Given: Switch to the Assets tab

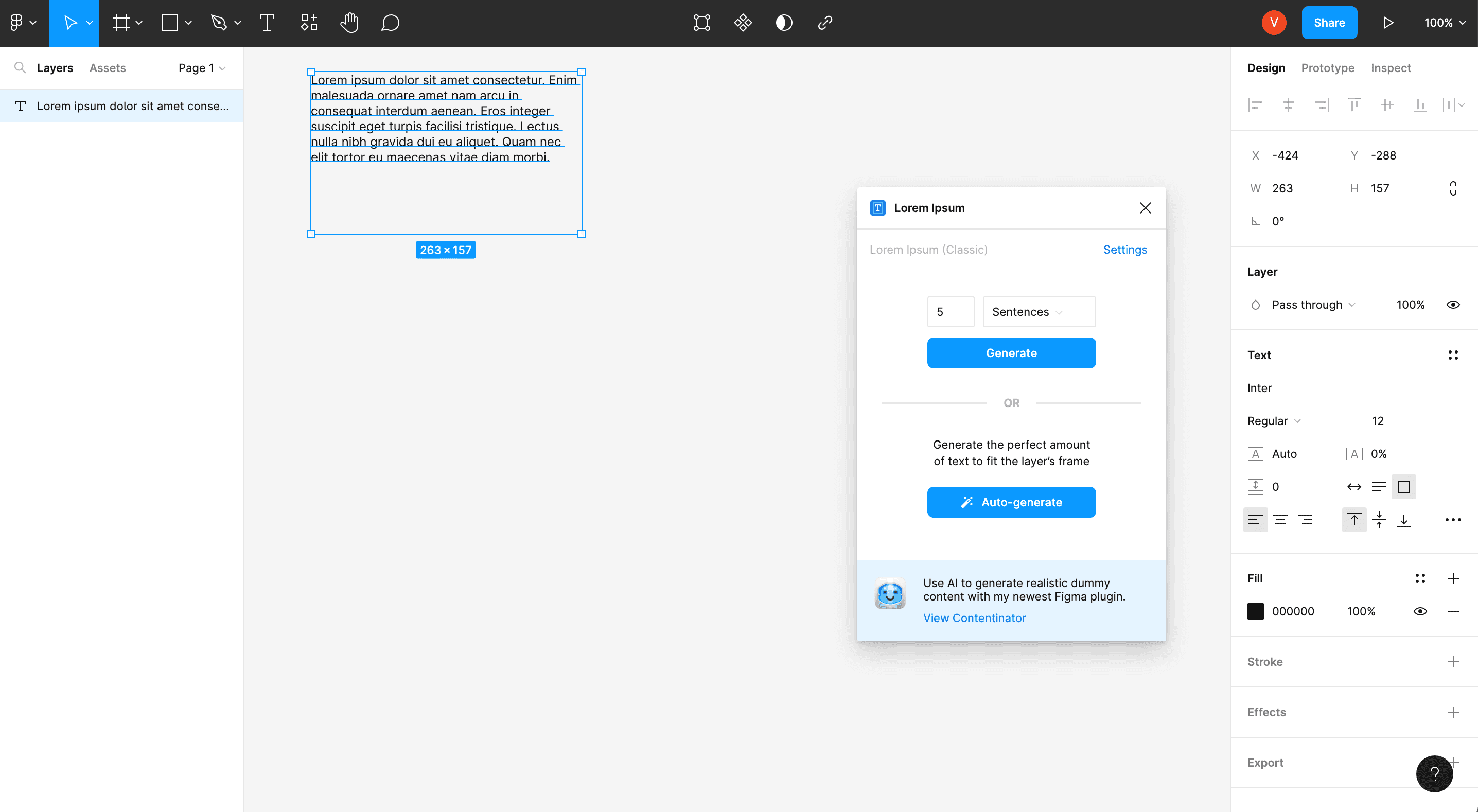Looking at the screenshot, I should click(107, 68).
